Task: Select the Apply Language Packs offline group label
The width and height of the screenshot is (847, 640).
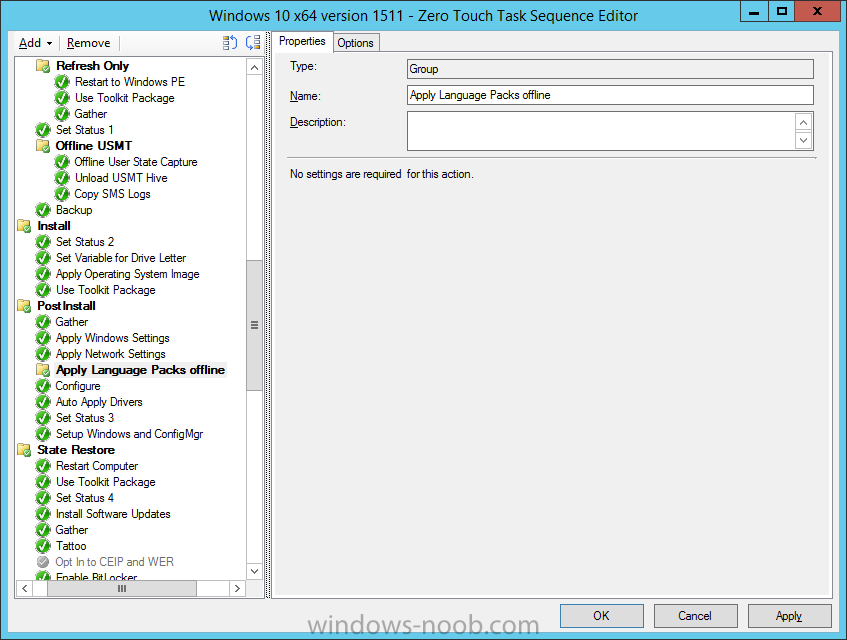Action: tap(140, 370)
